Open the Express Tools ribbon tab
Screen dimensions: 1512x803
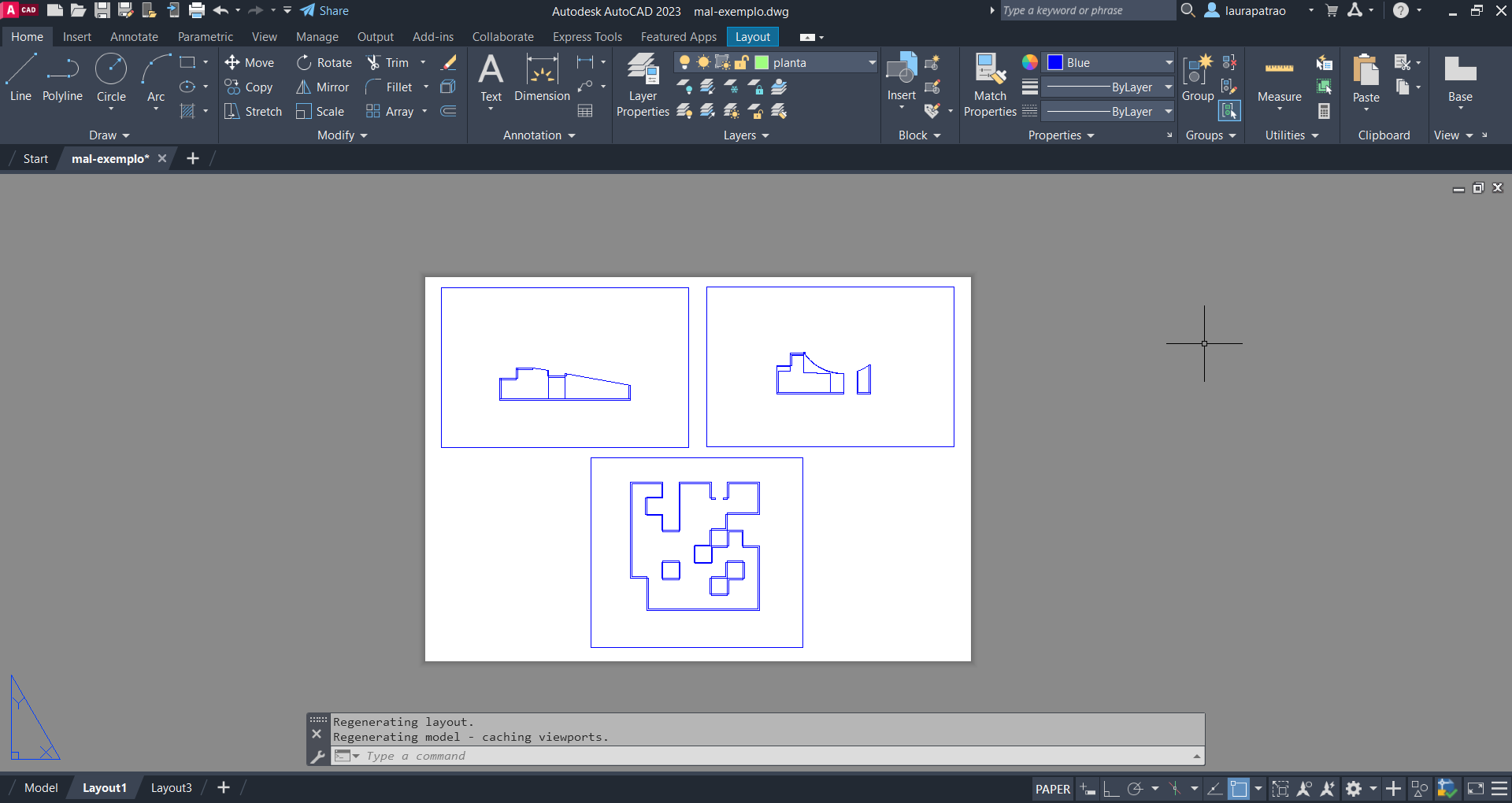coord(587,37)
